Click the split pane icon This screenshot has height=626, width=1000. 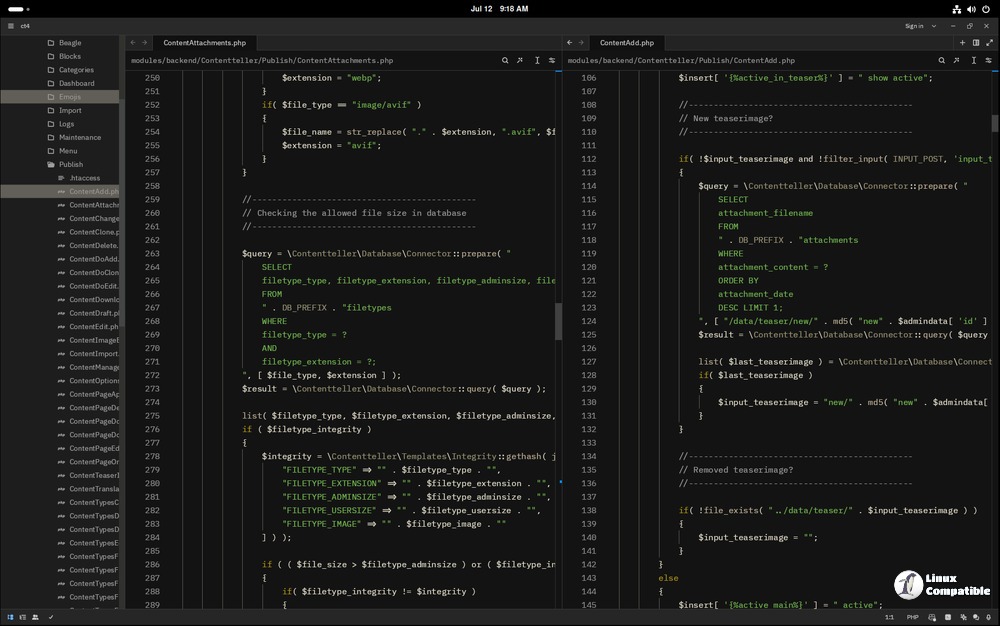pos(976,43)
